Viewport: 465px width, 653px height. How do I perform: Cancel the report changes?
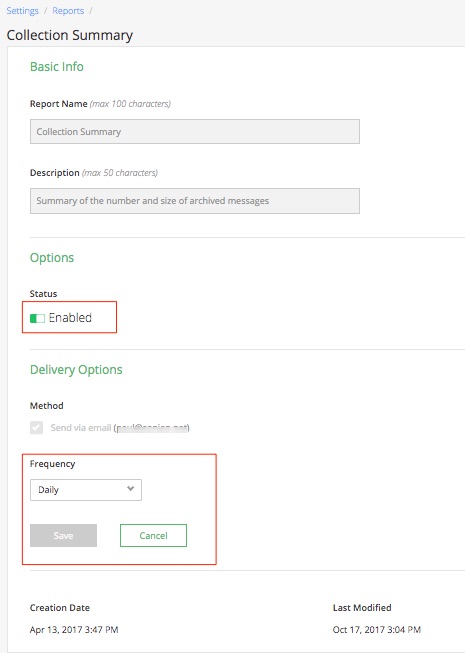pyautogui.click(x=153, y=536)
